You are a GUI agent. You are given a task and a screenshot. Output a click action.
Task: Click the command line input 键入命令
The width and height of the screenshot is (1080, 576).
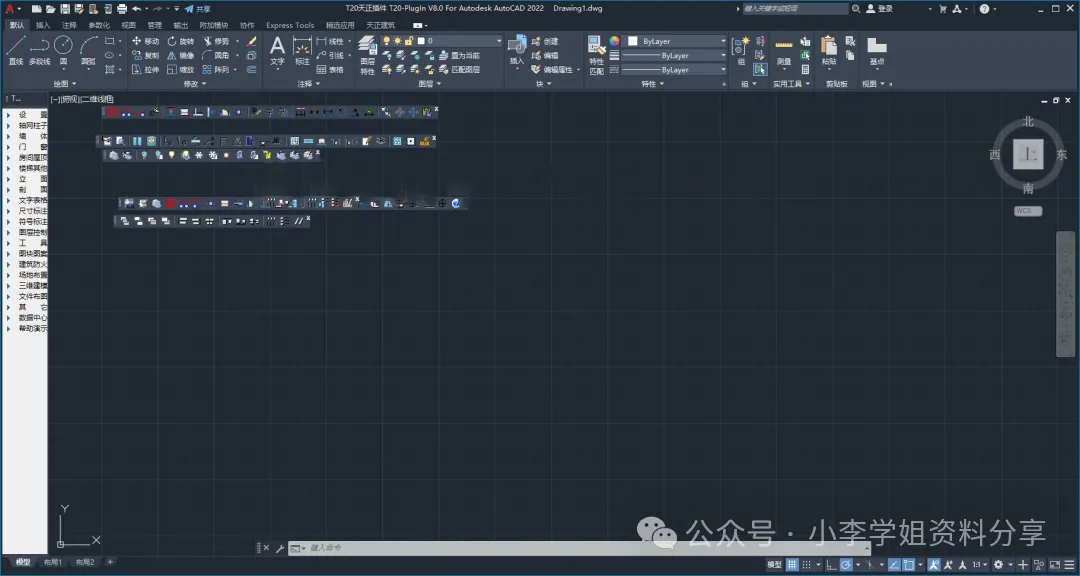pyautogui.click(x=579, y=548)
